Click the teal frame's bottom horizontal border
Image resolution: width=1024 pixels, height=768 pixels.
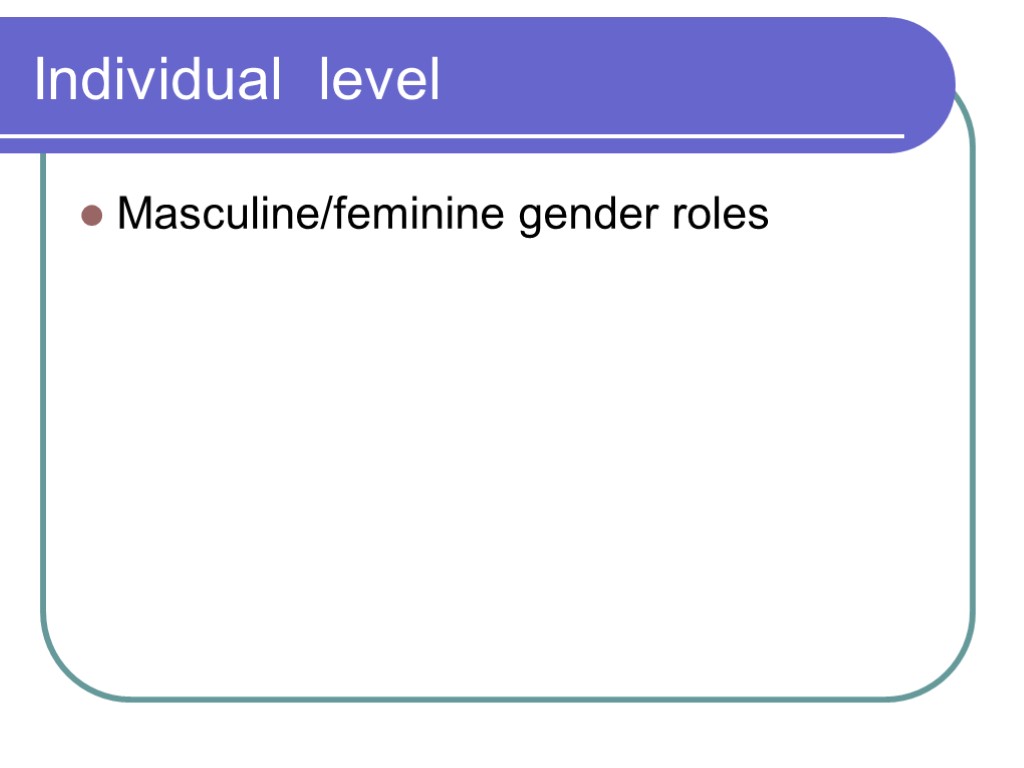[500, 698]
